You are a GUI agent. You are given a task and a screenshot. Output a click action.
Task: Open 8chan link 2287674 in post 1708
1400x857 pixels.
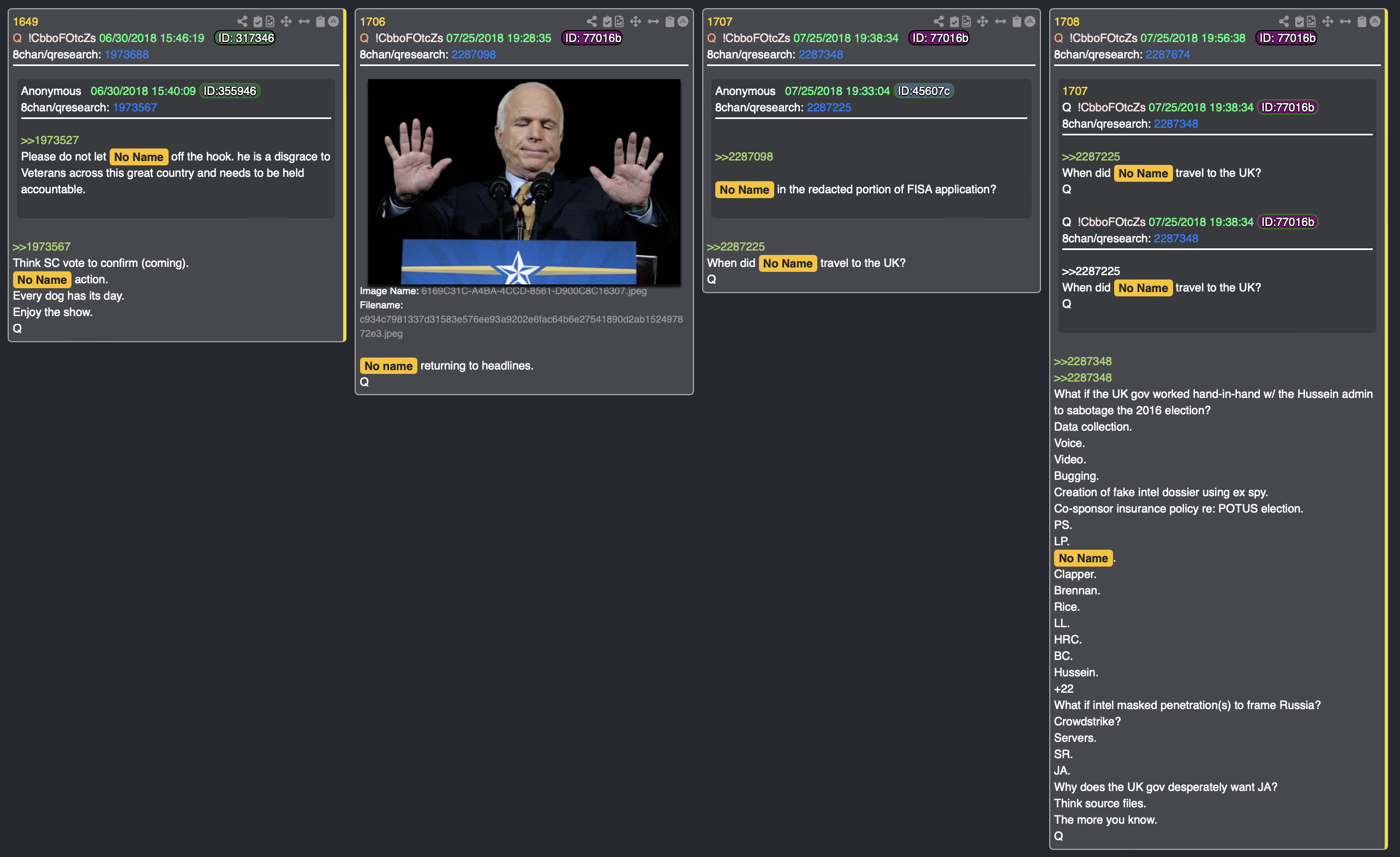point(1168,55)
